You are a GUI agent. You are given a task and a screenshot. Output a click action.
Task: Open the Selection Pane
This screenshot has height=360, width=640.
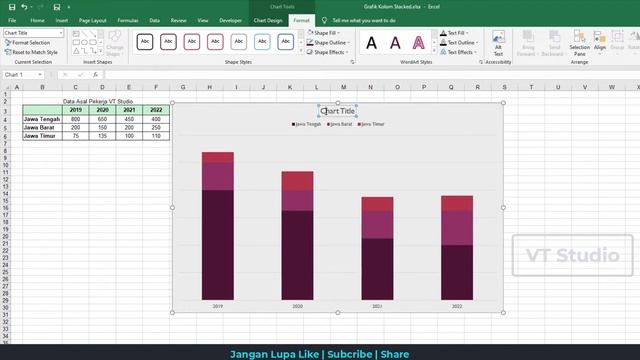(x=580, y=43)
